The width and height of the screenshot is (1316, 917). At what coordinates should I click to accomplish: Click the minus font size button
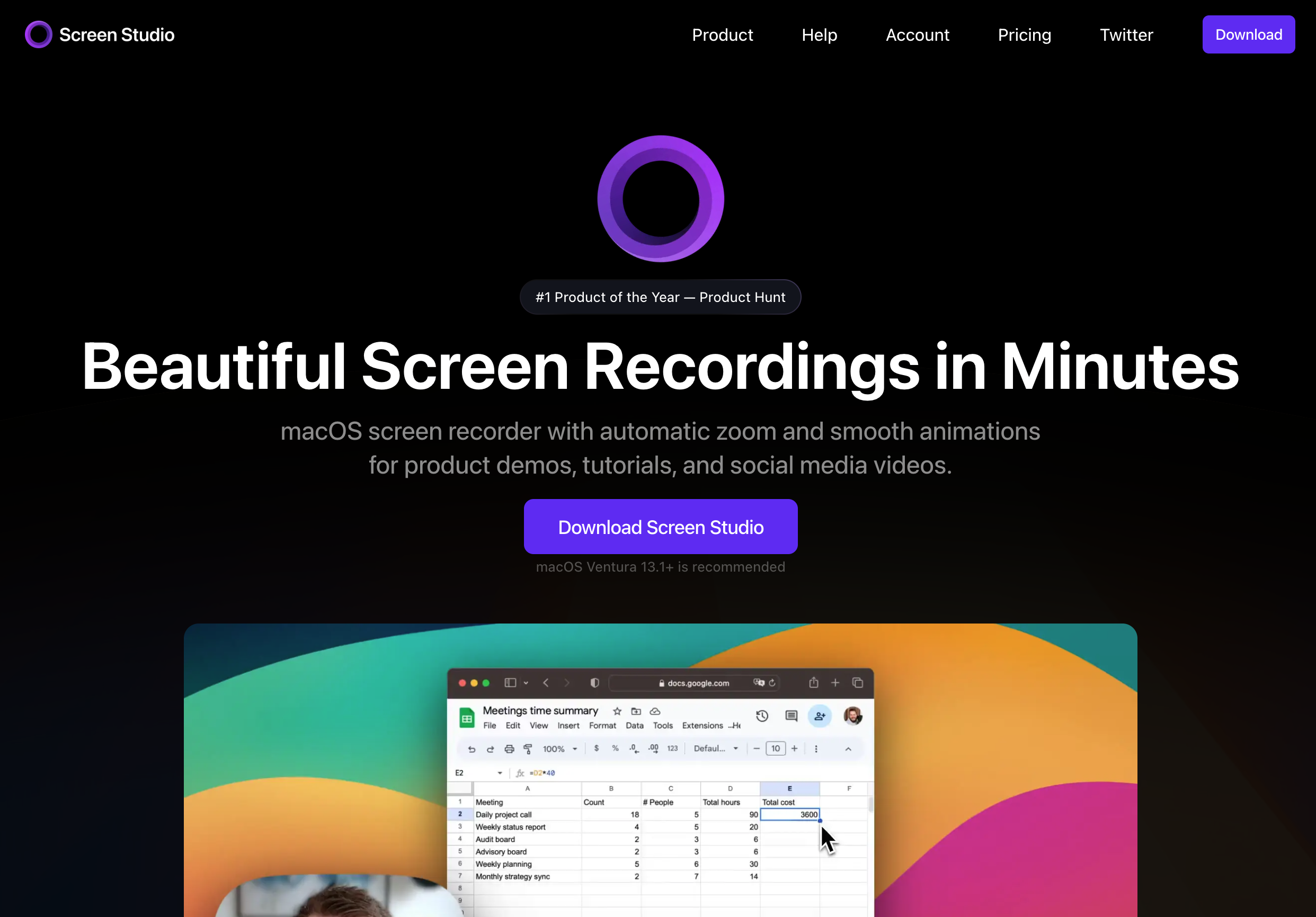756,749
